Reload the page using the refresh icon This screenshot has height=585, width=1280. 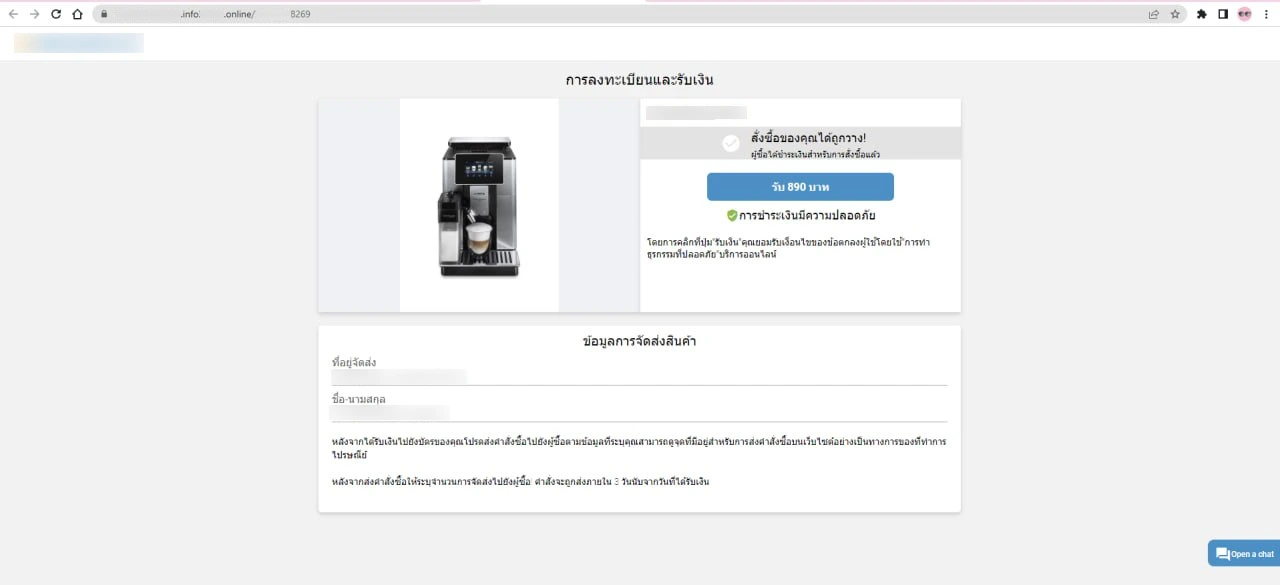pyautogui.click(x=57, y=14)
